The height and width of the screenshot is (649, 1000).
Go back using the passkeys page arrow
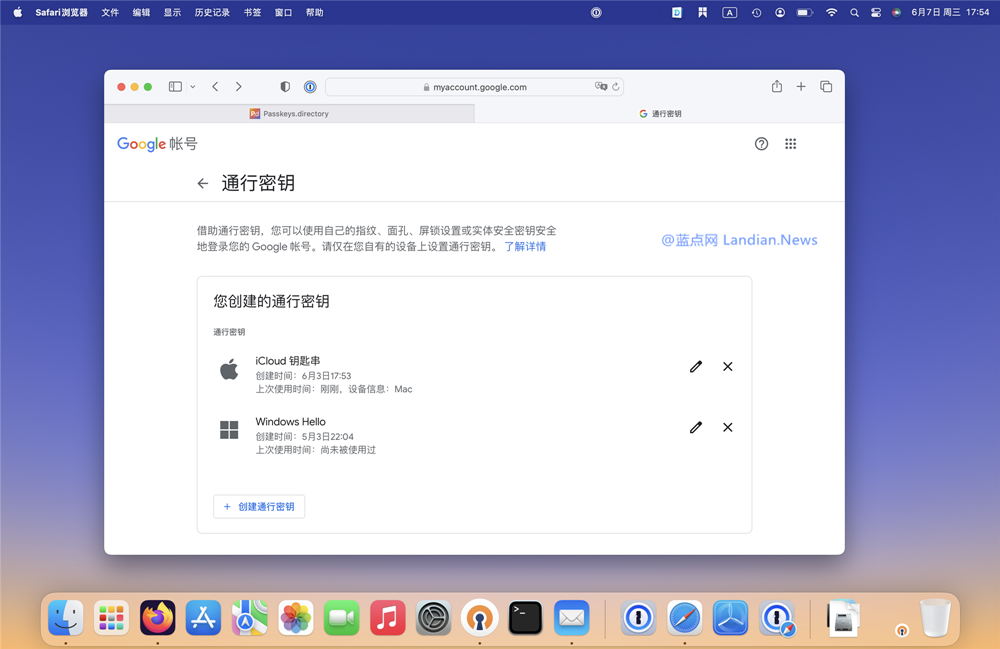tap(203, 184)
